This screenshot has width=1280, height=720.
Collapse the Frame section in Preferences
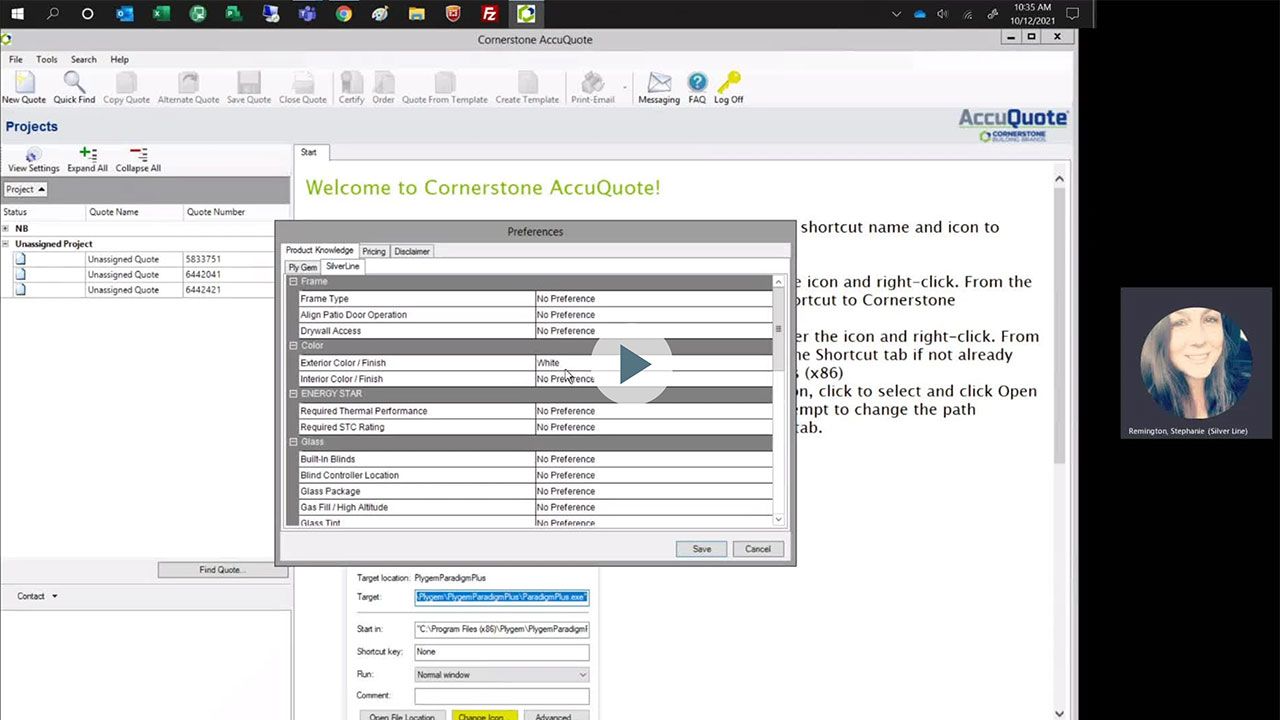[293, 282]
